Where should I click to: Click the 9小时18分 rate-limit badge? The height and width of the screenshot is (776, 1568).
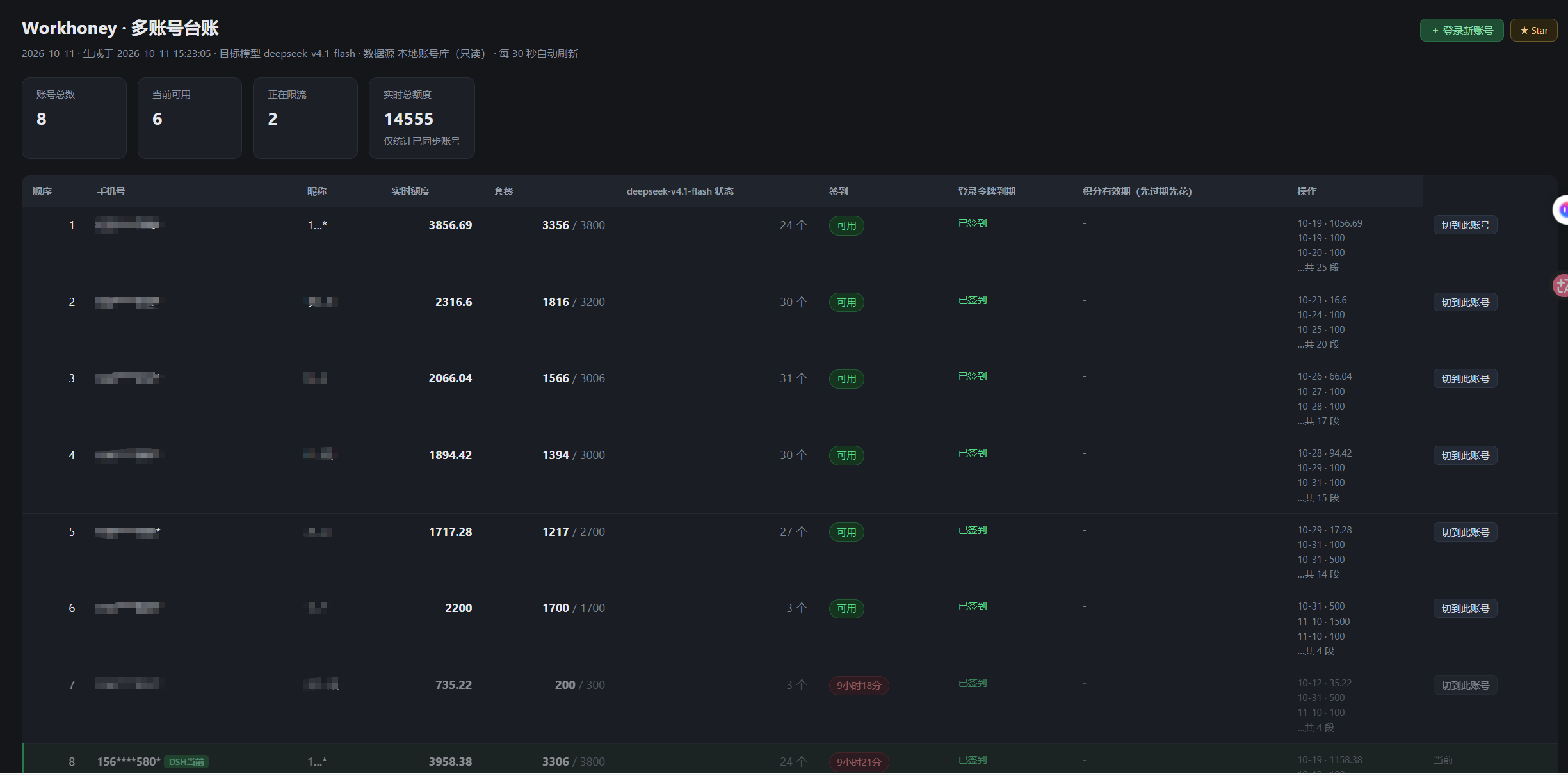pos(859,686)
